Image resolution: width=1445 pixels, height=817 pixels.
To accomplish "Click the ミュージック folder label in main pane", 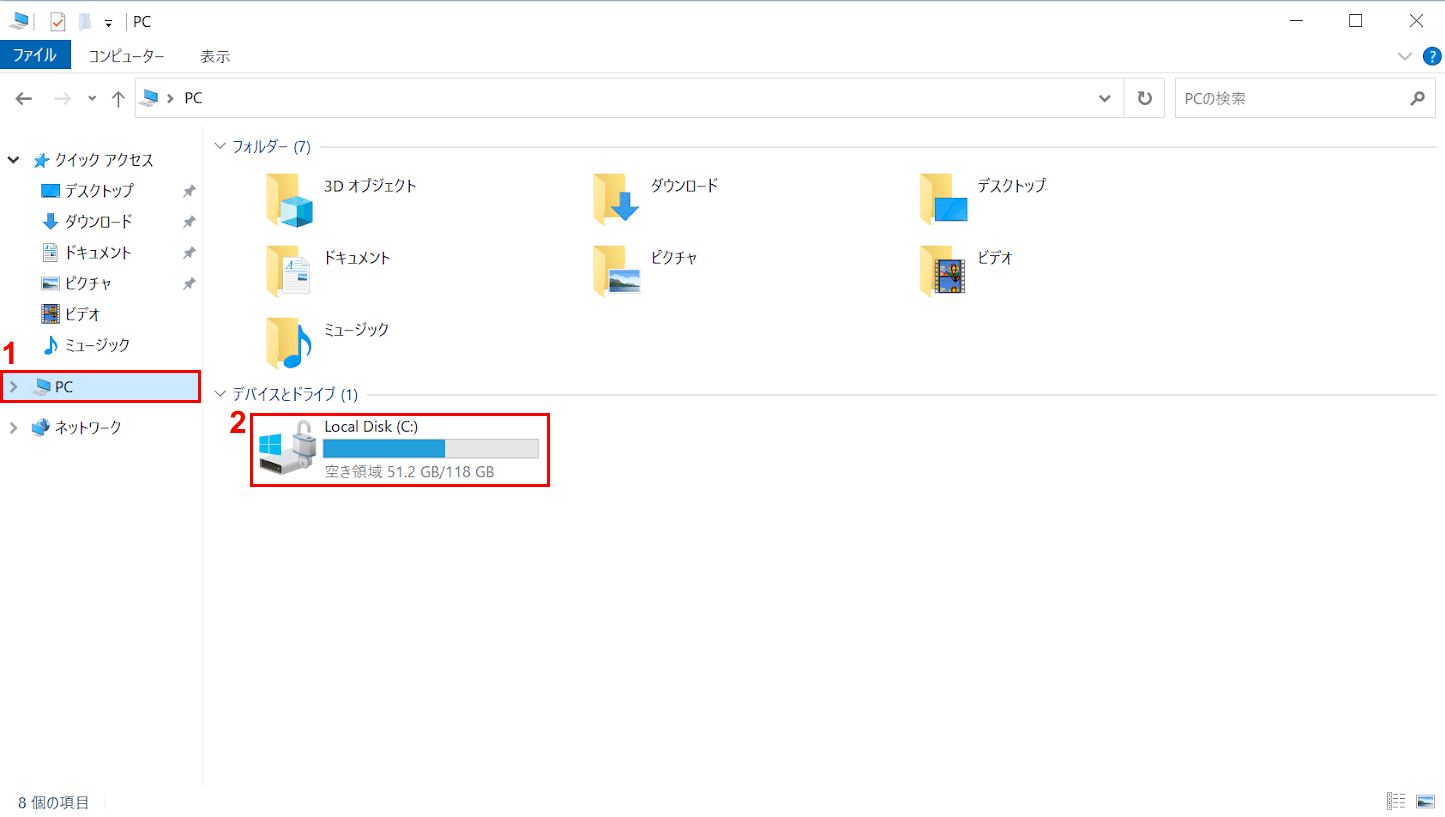I will tap(357, 329).
